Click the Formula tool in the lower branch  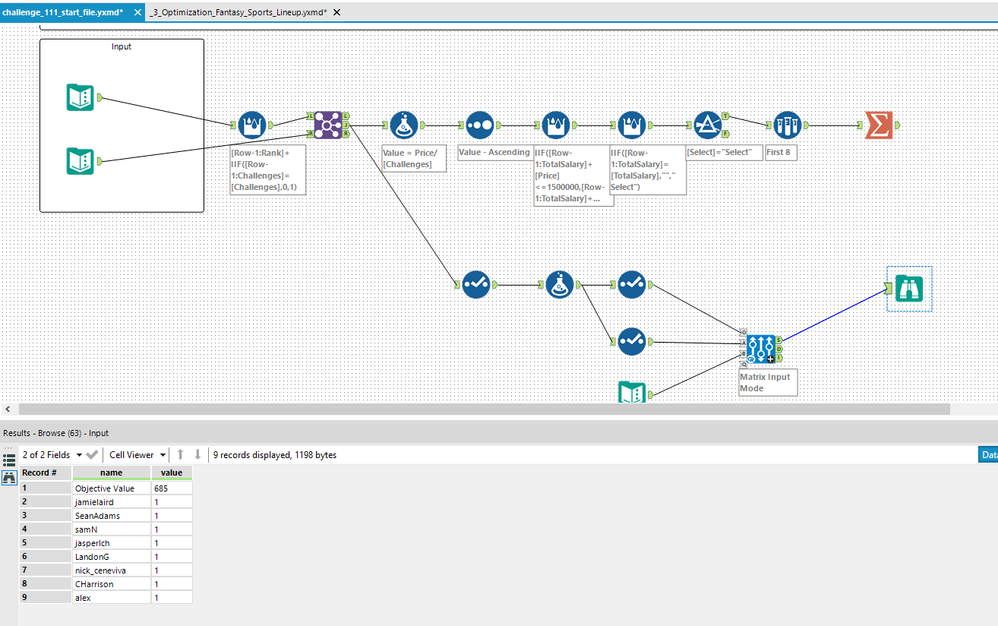(559, 285)
